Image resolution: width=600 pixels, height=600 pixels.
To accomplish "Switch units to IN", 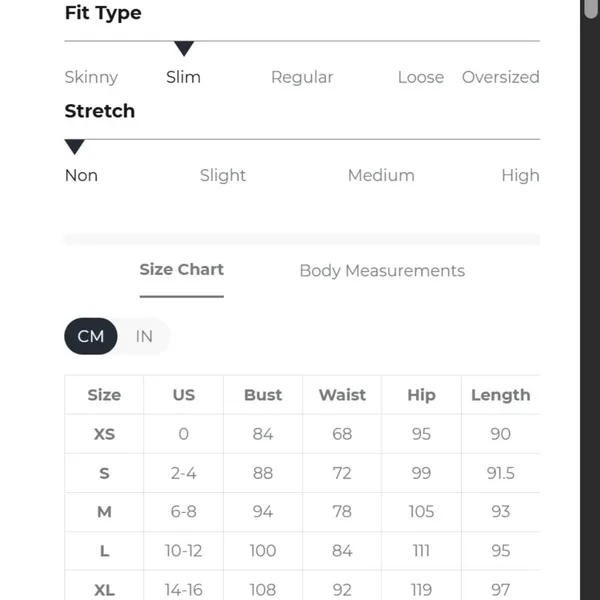I will pos(144,336).
